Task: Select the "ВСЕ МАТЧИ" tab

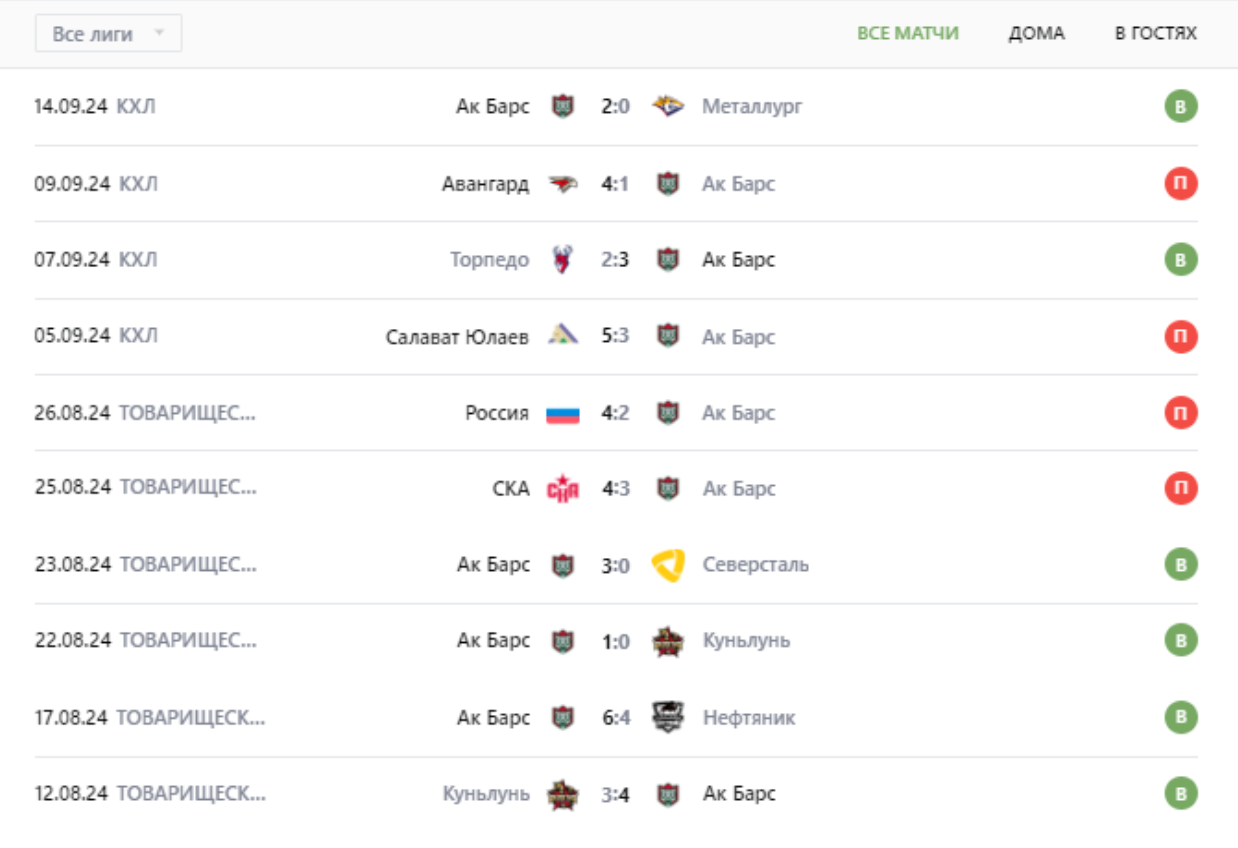Action: pos(907,33)
